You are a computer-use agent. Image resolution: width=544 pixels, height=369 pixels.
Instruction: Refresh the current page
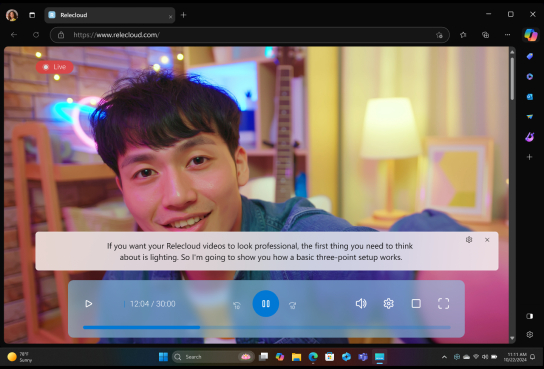pyautogui.click(x=36, y=35)
